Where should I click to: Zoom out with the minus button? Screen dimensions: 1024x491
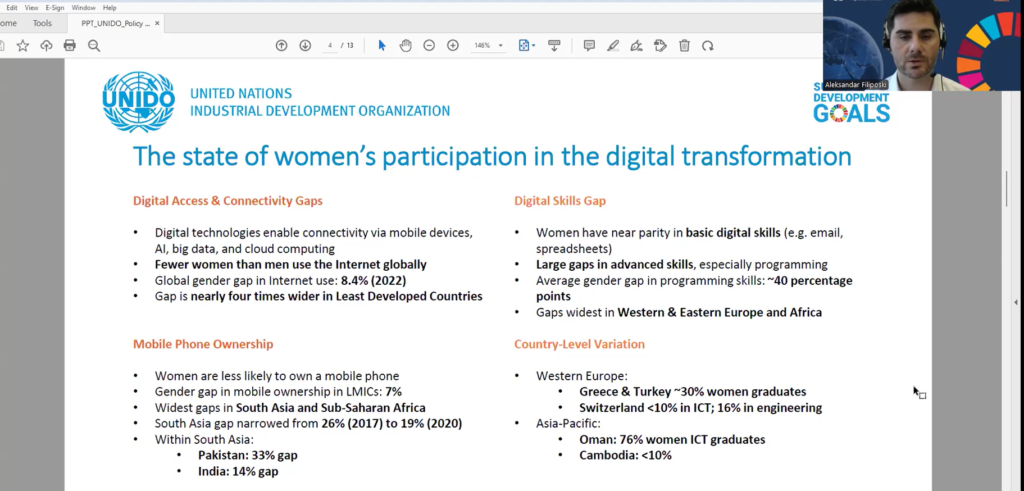pyautogui.click(x=429, y=45)
